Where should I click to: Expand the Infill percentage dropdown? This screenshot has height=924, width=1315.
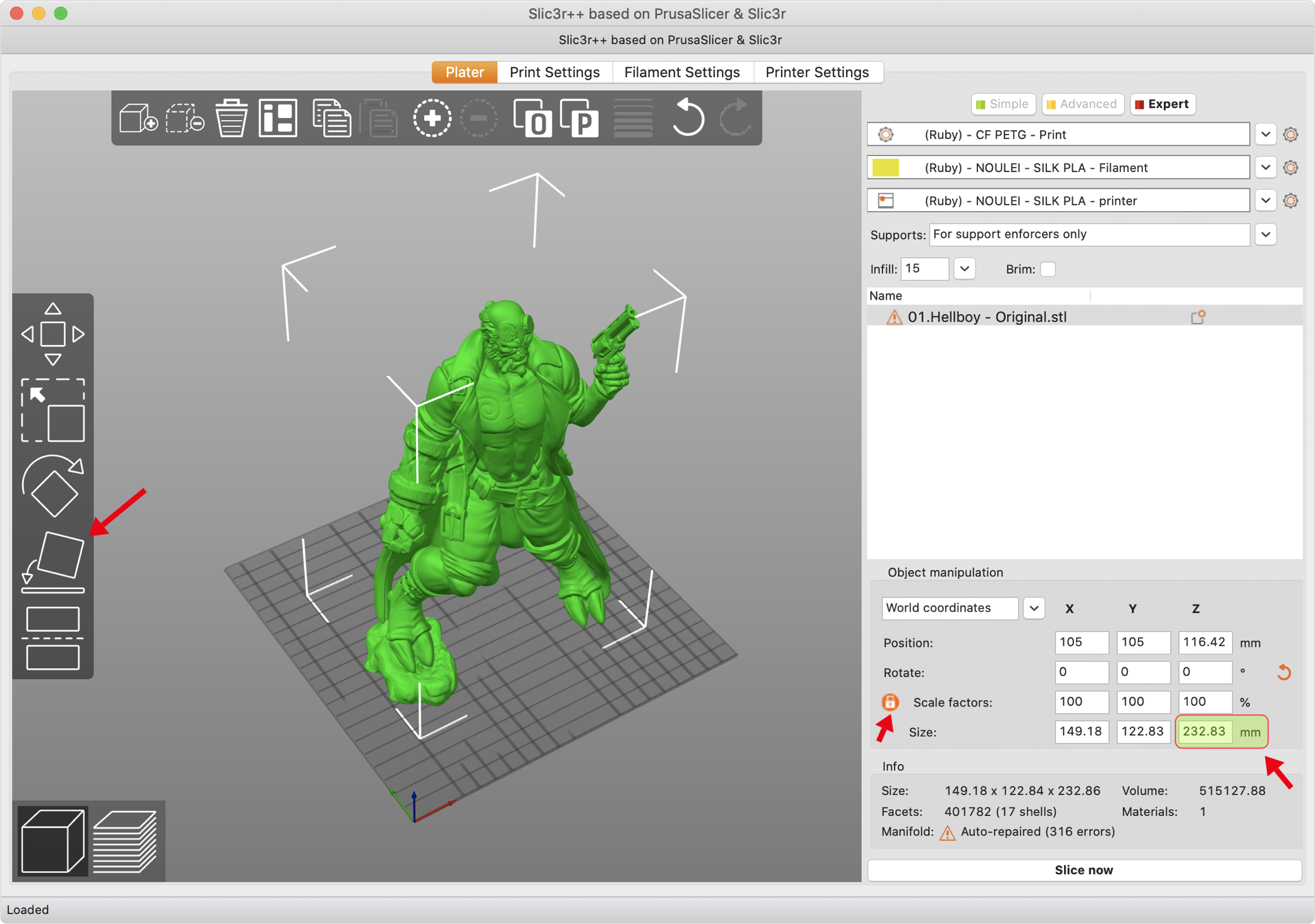[x=964, y=269]
